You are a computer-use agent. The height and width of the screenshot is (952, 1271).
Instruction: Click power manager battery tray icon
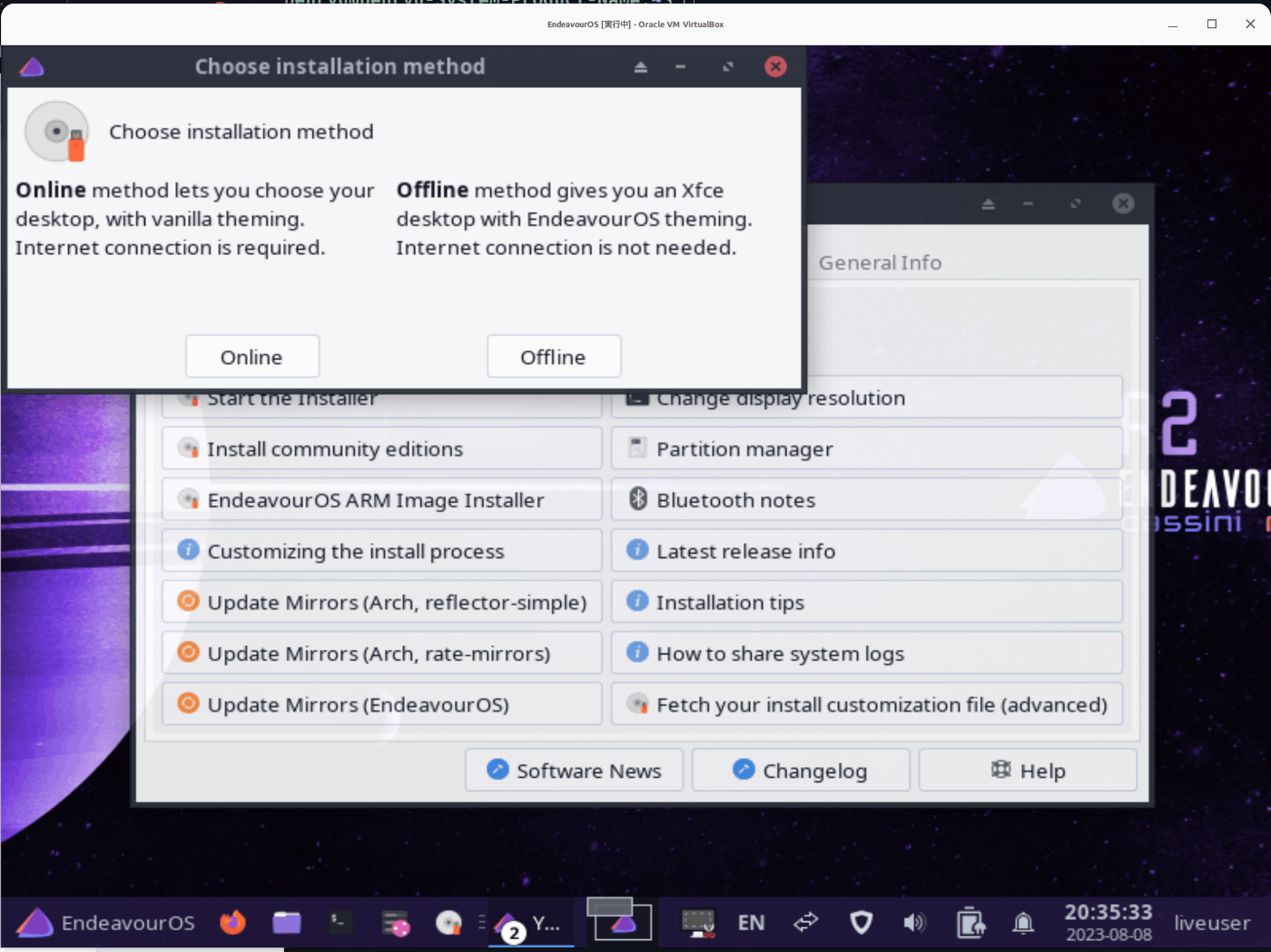pyautogui.click(x=970, y=923)
